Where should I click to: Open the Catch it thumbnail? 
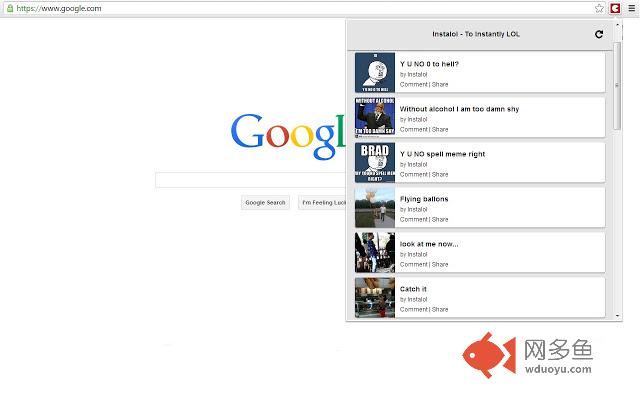coord(375,297)
